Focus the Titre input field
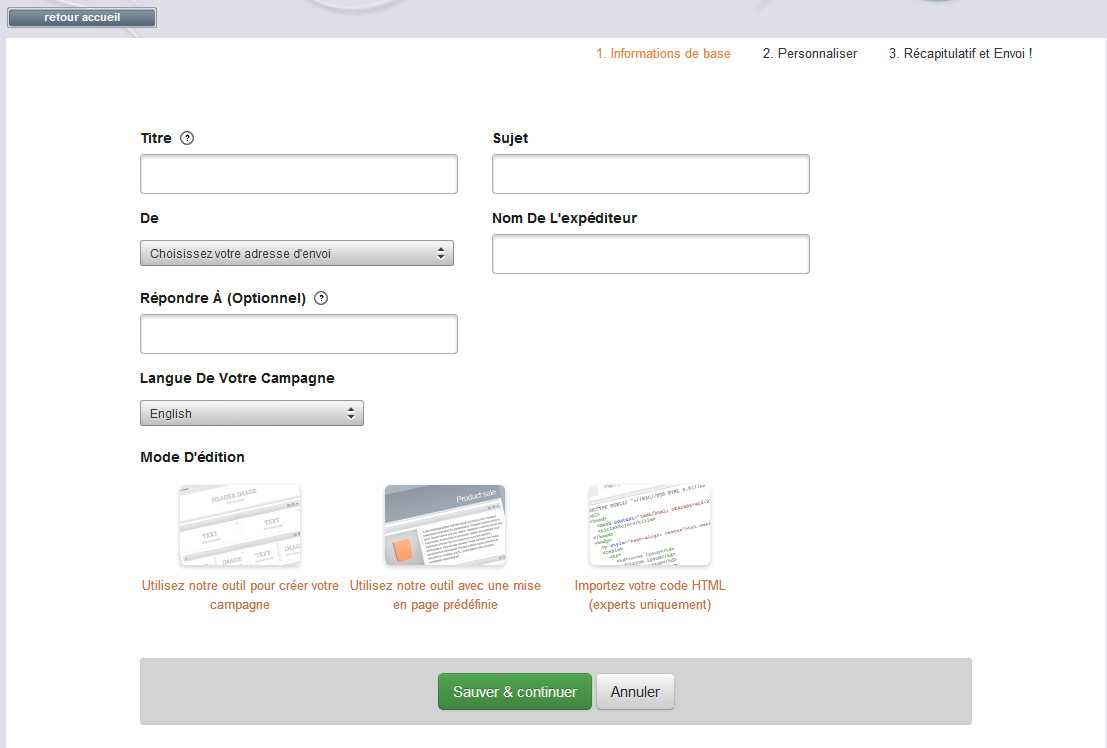Image resolution: width=1107 pixels, height=748 pixels. tap(299, 174)
